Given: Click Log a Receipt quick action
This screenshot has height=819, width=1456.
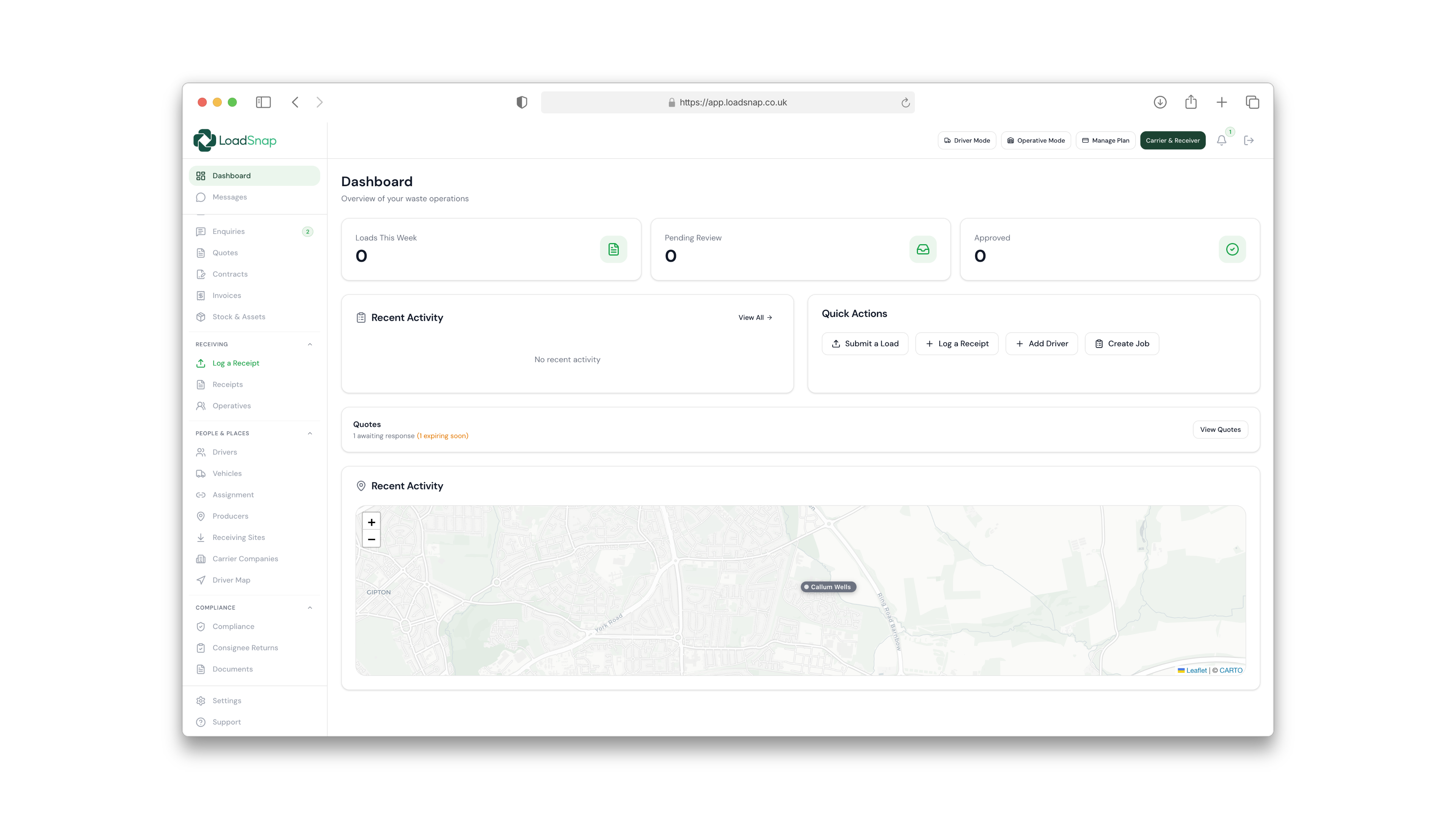Looking at the screenshot, I should 956,344.
